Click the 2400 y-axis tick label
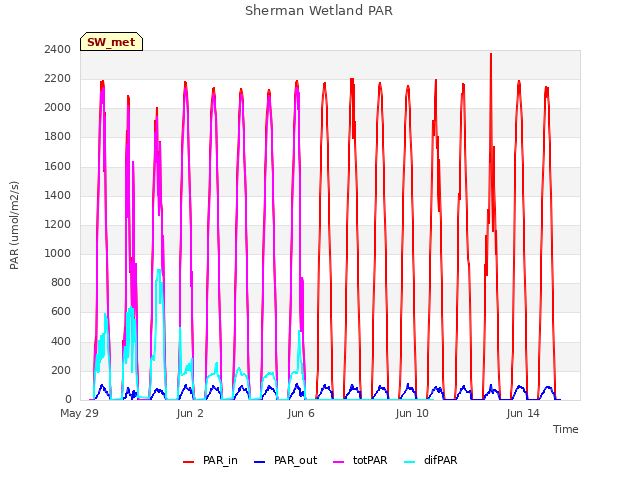The width and height of the screenshot is (640, 480). coord(58,49)
